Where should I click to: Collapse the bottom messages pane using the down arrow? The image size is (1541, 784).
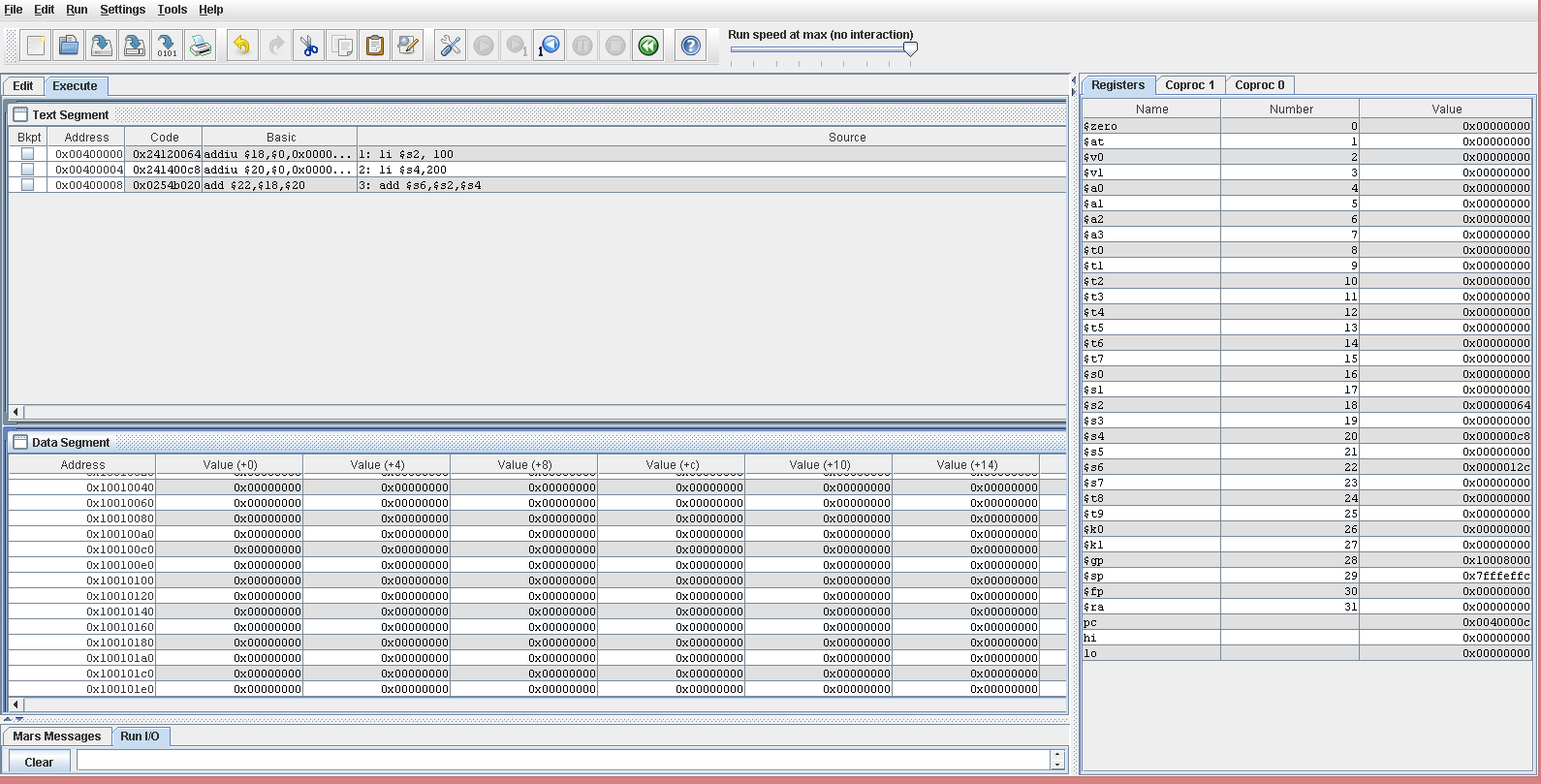click(18, 720)
